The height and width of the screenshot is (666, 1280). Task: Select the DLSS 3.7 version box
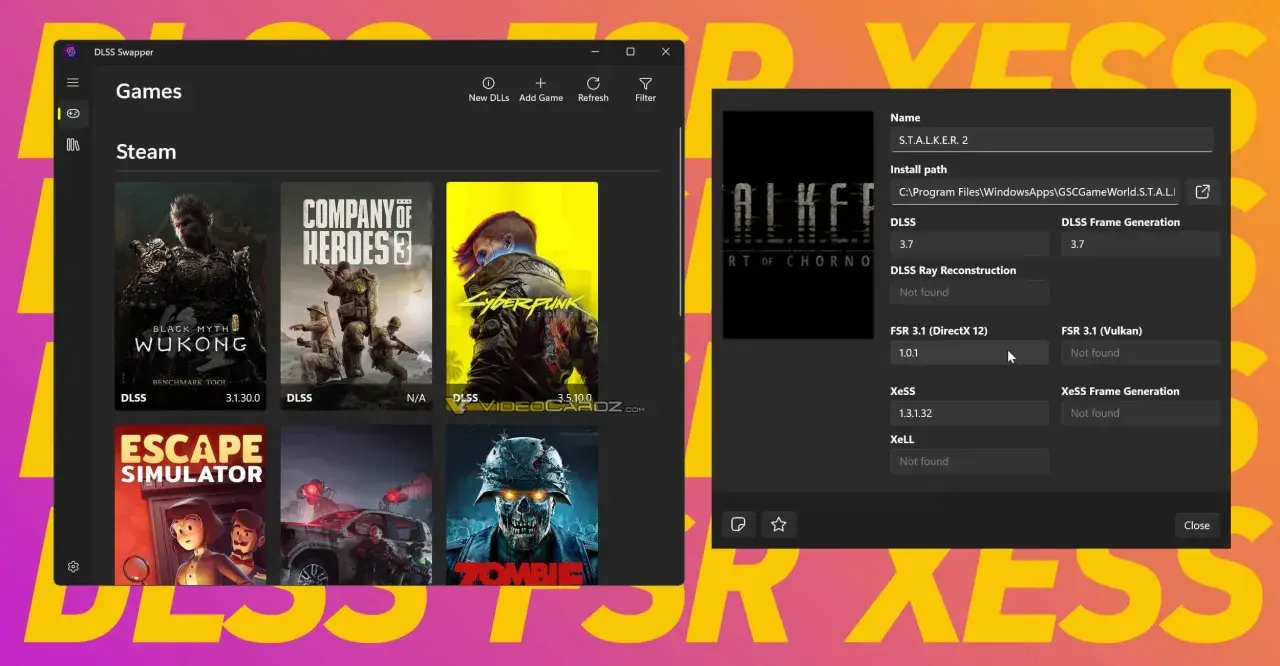(969, 244)
